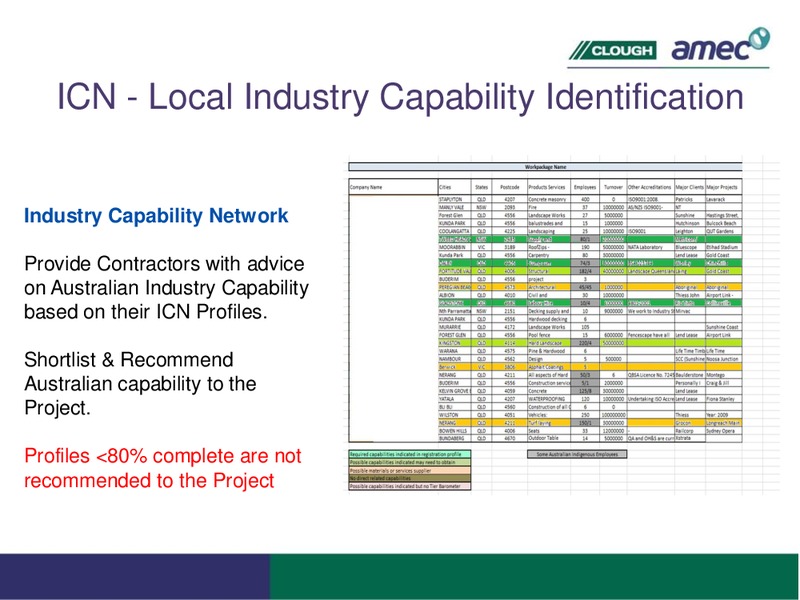Click the amec logo

[x=720, y=45]
